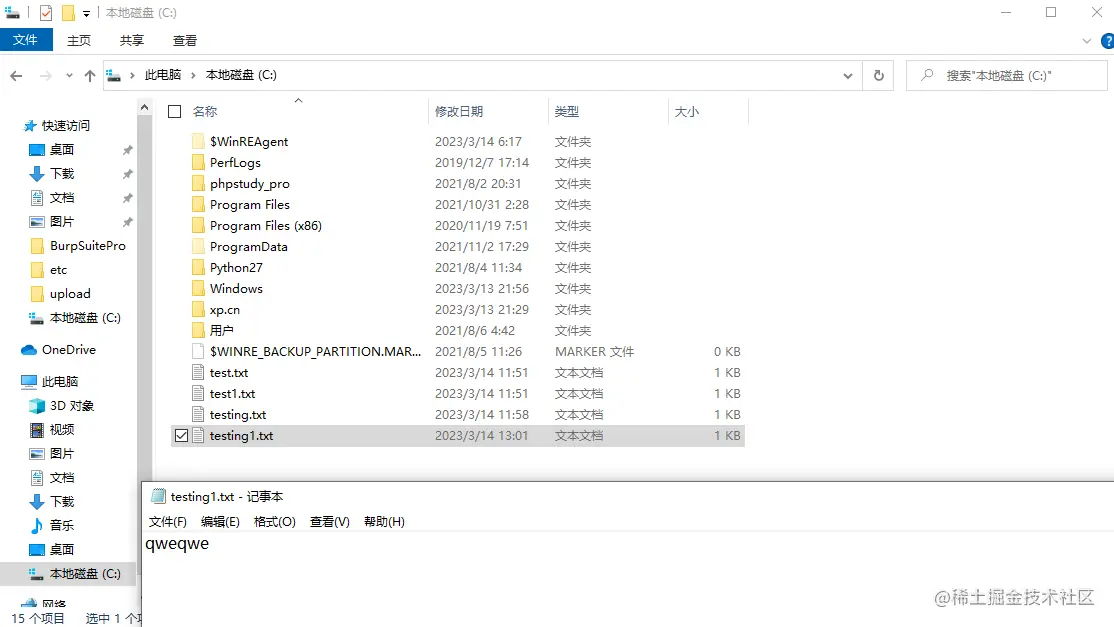
Task: Select the 用户 folder icon
Action: click(198, 330)
